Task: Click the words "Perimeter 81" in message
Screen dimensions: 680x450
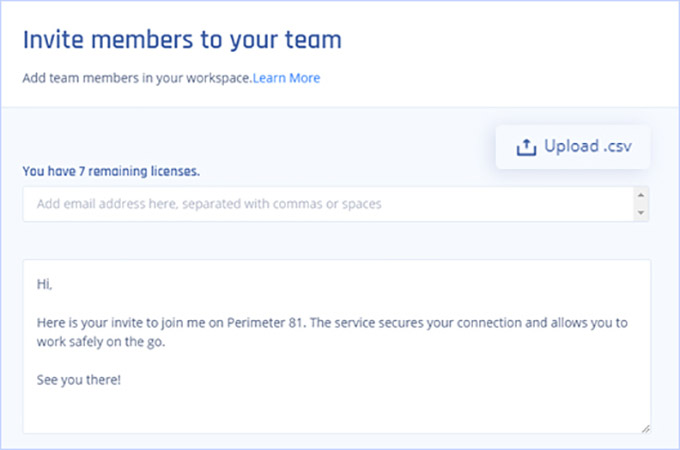Action: coord(264,323)
